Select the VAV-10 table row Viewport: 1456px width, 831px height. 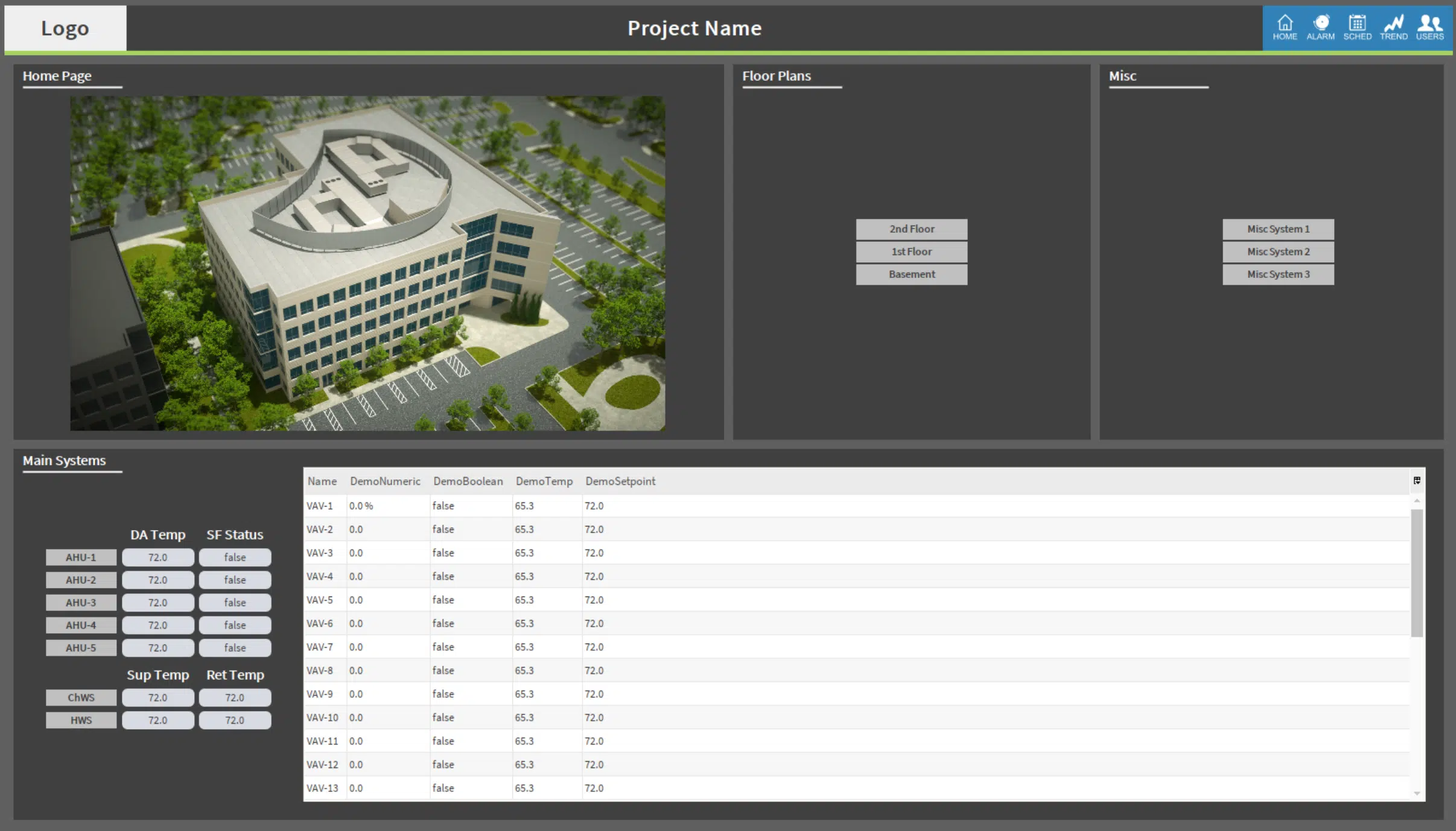tap(857, 718)
